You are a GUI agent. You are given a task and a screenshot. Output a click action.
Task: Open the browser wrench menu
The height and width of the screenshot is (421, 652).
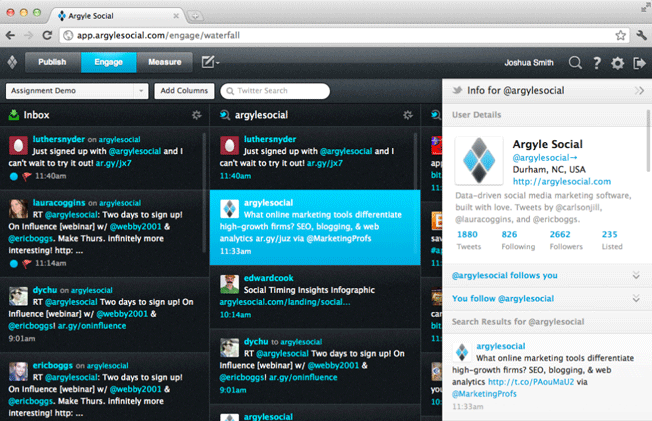(642, 35)
